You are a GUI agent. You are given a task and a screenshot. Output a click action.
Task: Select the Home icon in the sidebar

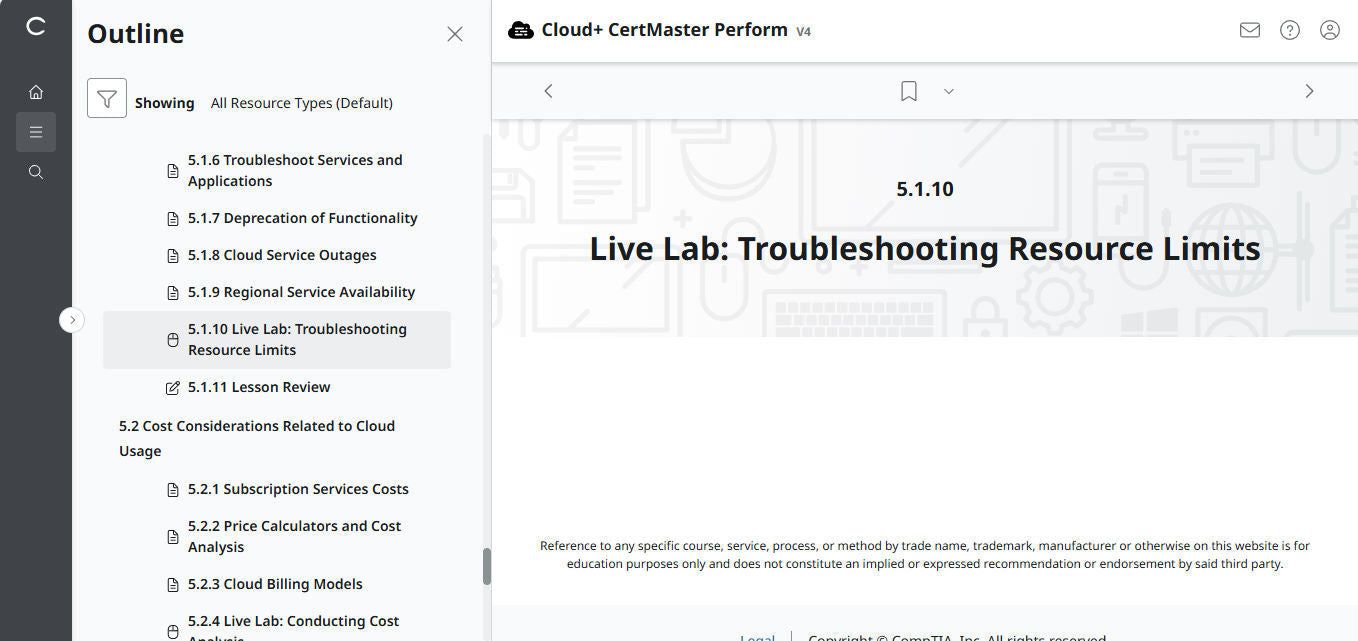click(36, 91)
